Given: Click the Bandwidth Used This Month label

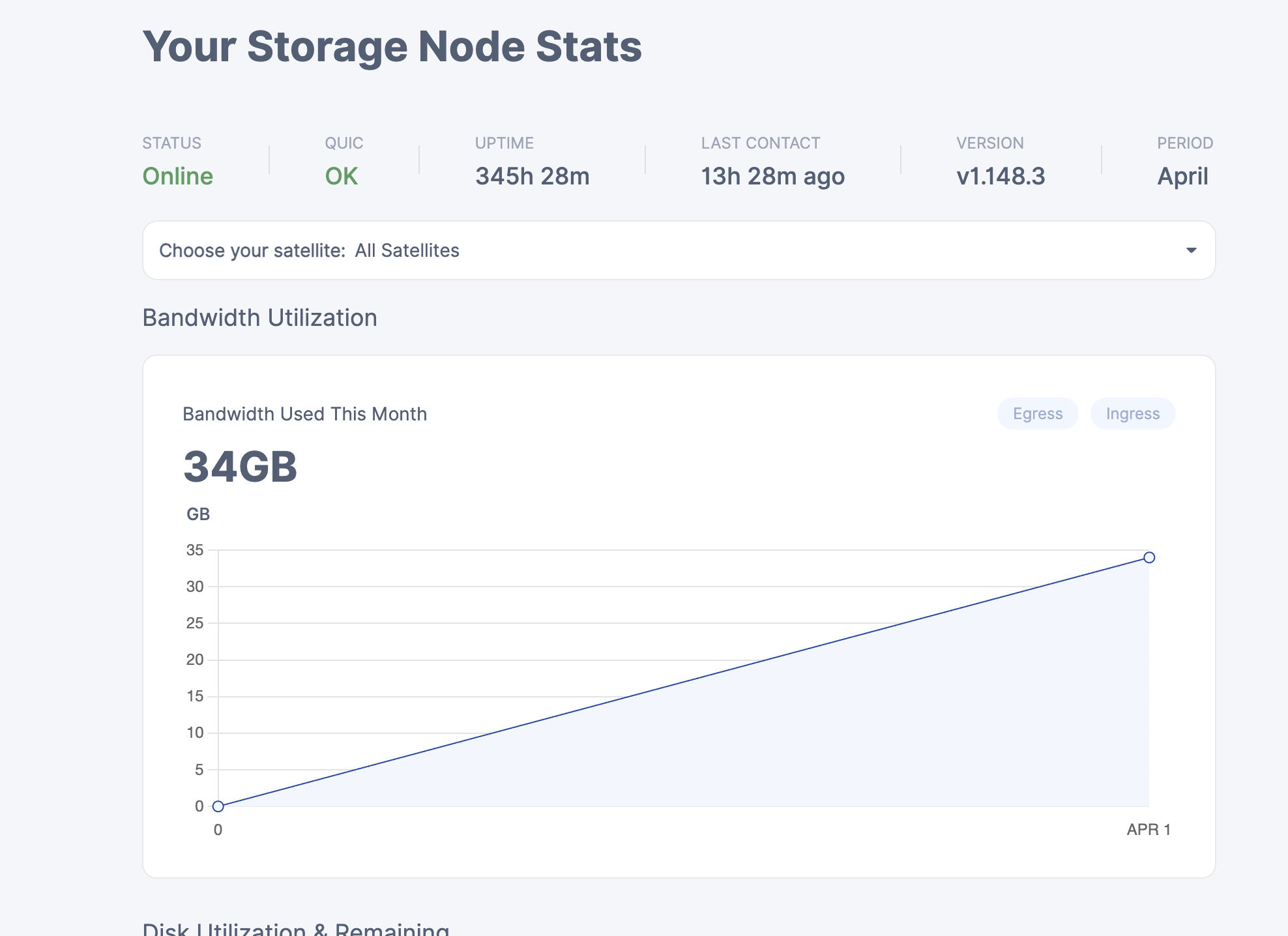Looking at the screenshot, I should coord(304,414).
